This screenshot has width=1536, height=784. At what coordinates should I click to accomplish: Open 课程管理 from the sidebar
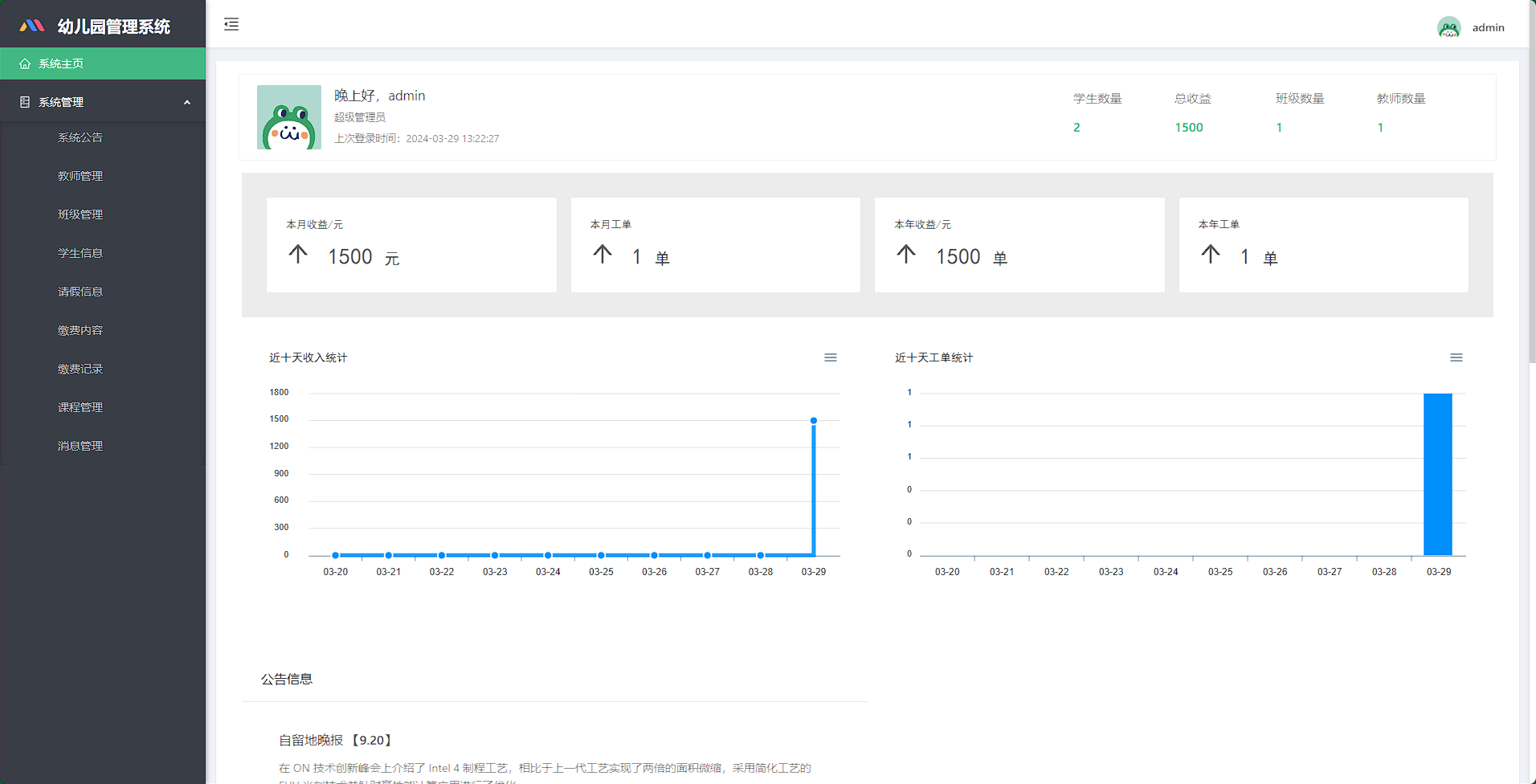tap(80, 406)
